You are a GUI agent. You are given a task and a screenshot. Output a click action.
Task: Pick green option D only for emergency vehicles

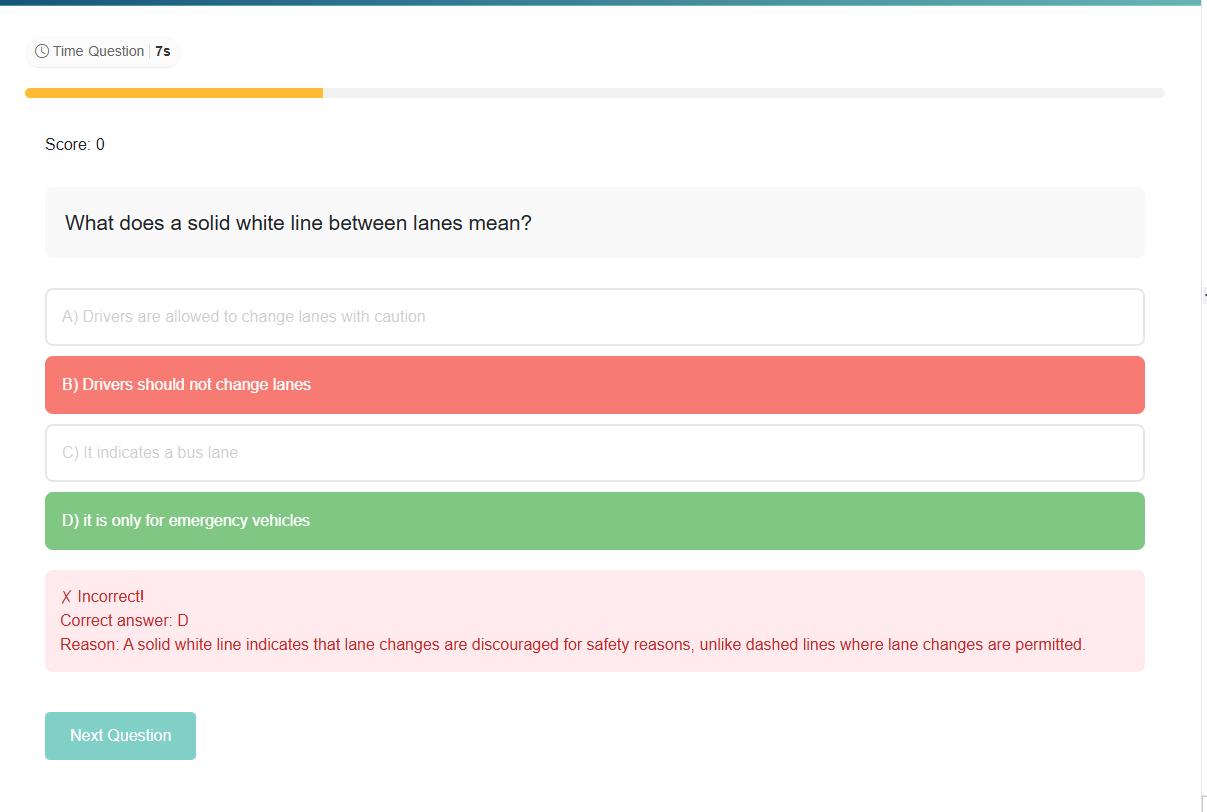pyautogui.click(x=594, y=521)
